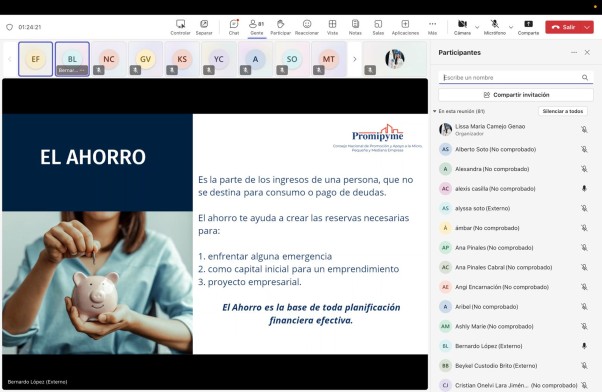Select the SO participant tile
This screenshot has height=392, width=602.
292,59
